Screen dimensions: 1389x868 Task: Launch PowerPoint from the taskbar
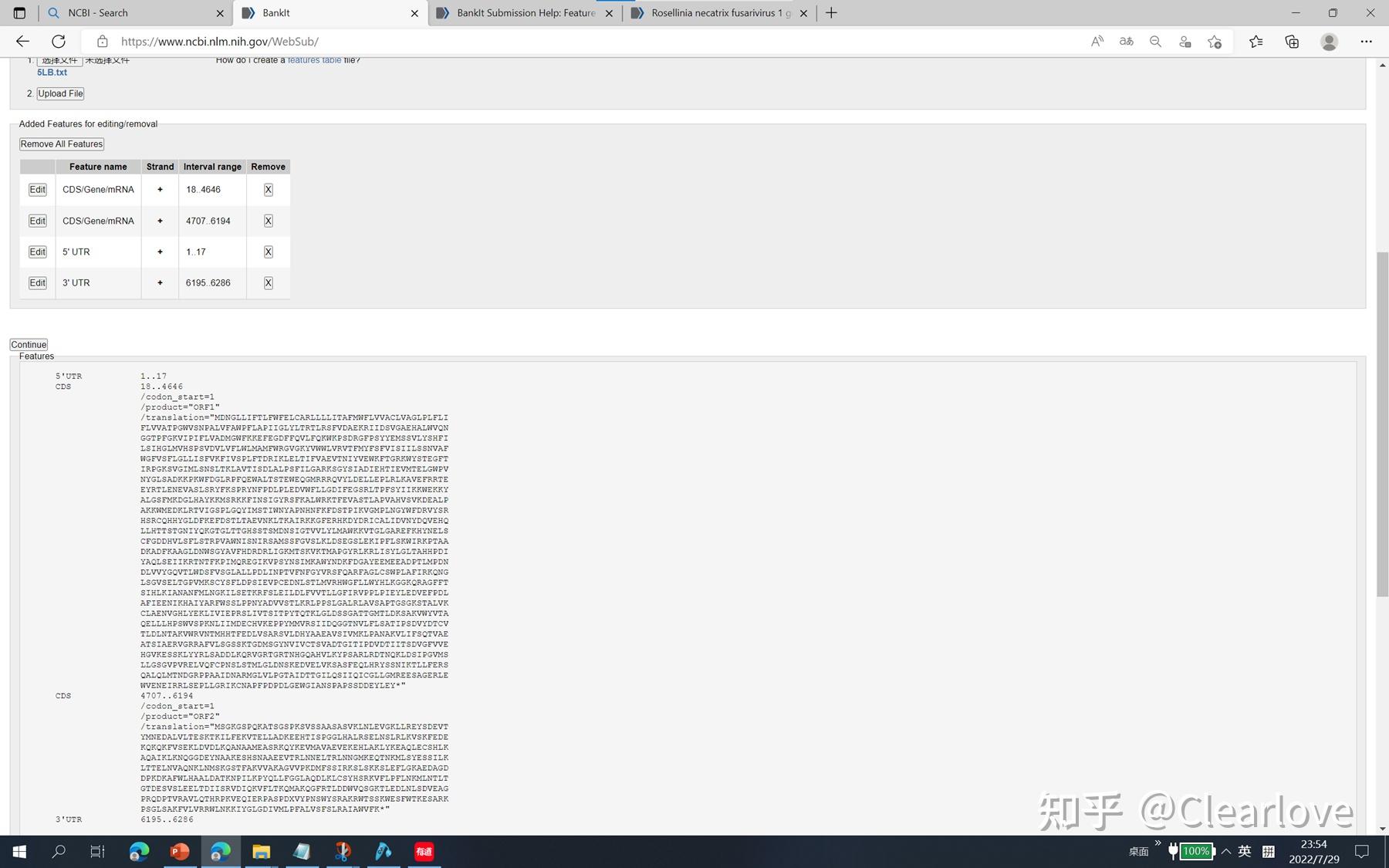(x=179, y=851)
